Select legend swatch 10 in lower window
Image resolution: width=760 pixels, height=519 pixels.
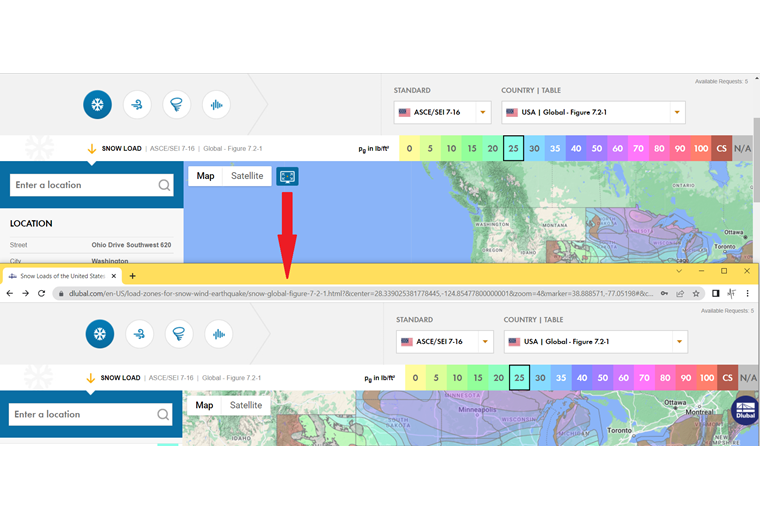(x=457, y=378)
